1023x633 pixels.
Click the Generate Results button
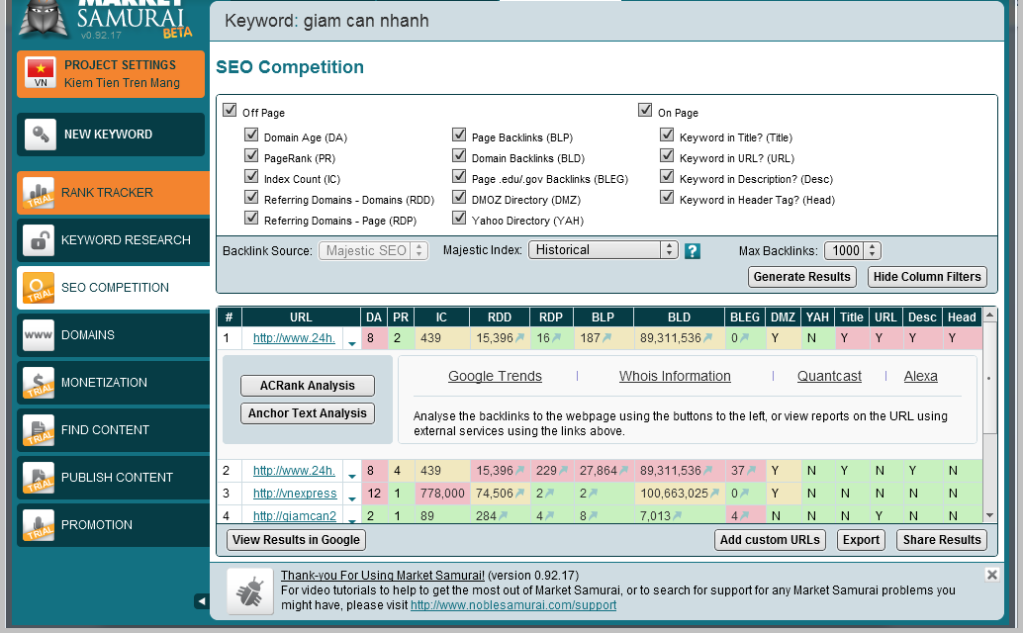(800, 277)
